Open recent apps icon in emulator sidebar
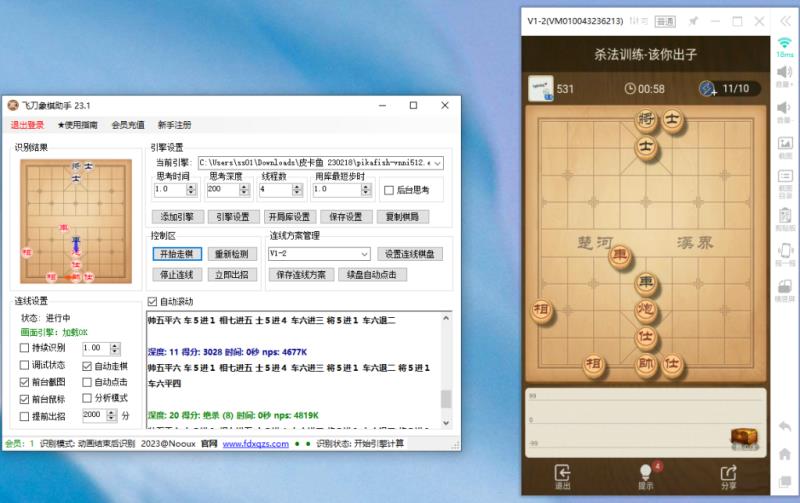 click(x=785, y=481)
